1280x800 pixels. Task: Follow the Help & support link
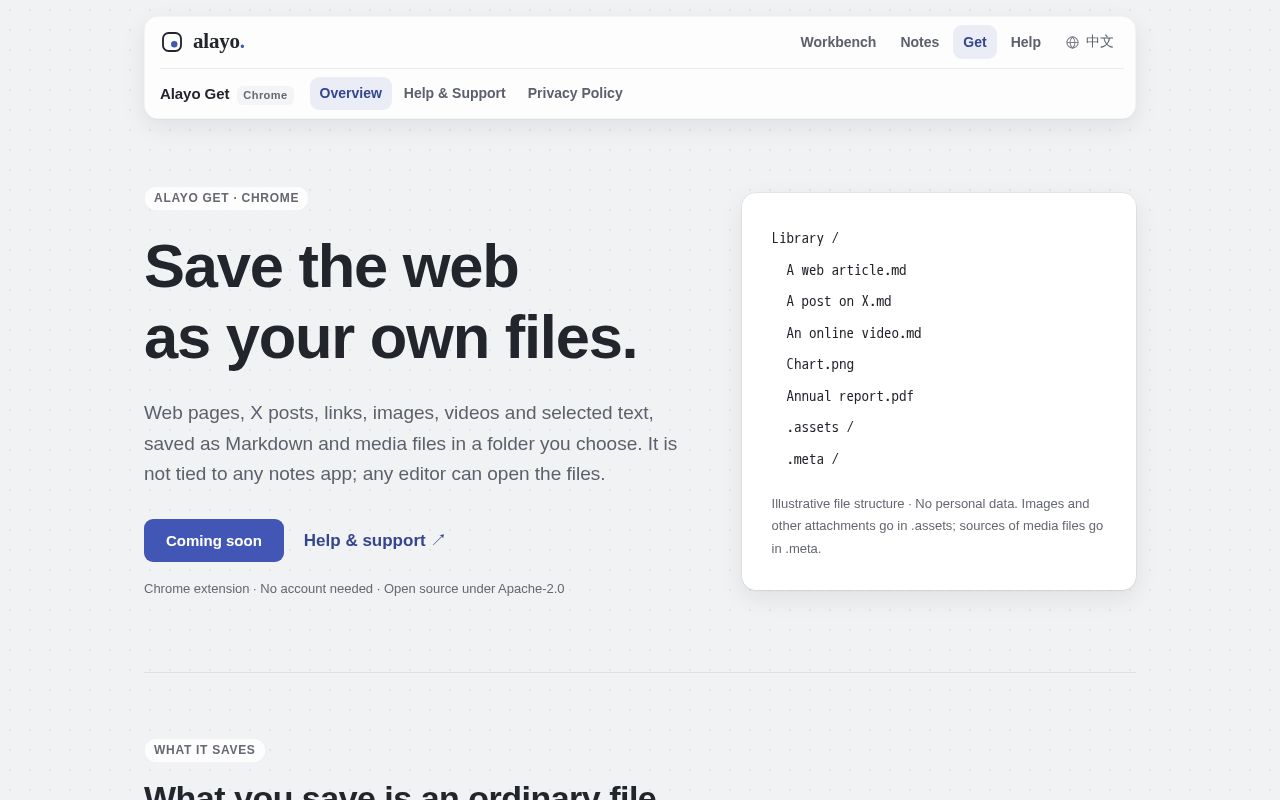click(374, 540)
